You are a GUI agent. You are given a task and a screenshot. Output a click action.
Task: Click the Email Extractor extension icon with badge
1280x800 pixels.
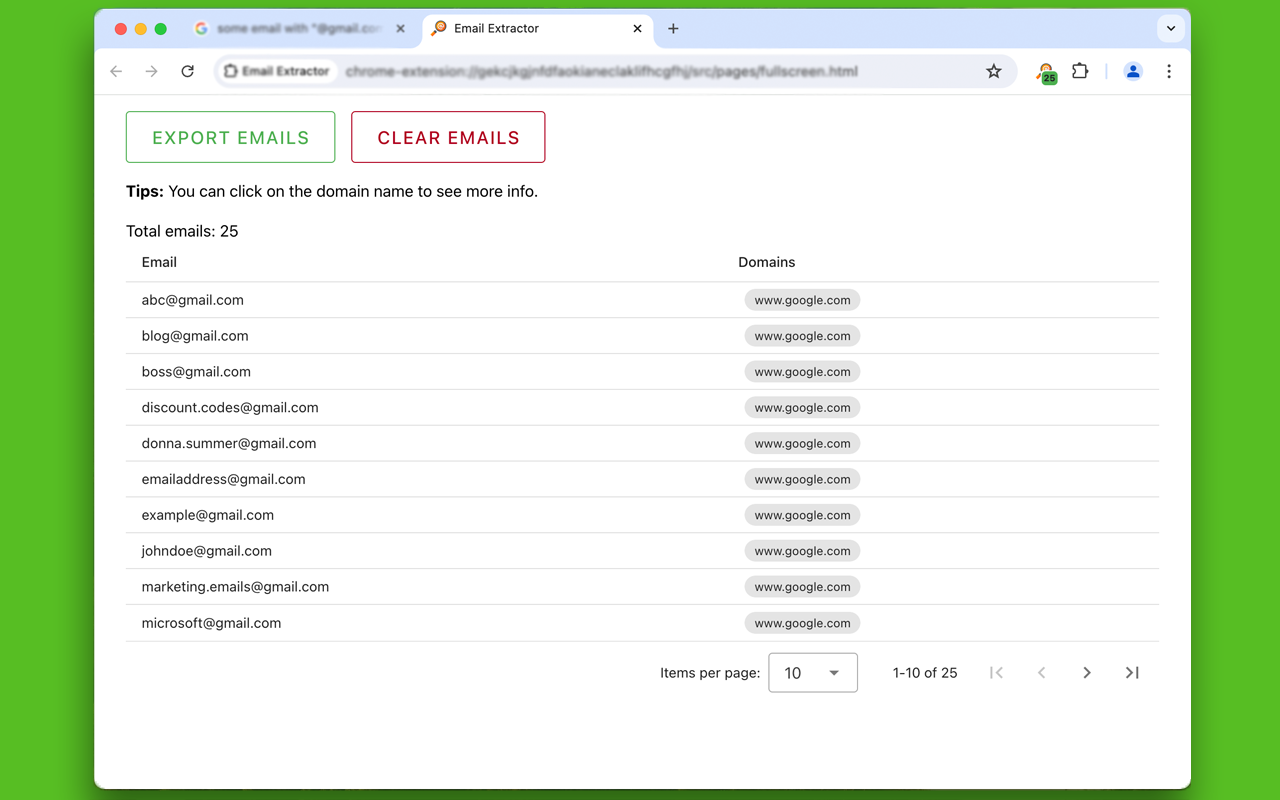click(x=1046, y=72)
